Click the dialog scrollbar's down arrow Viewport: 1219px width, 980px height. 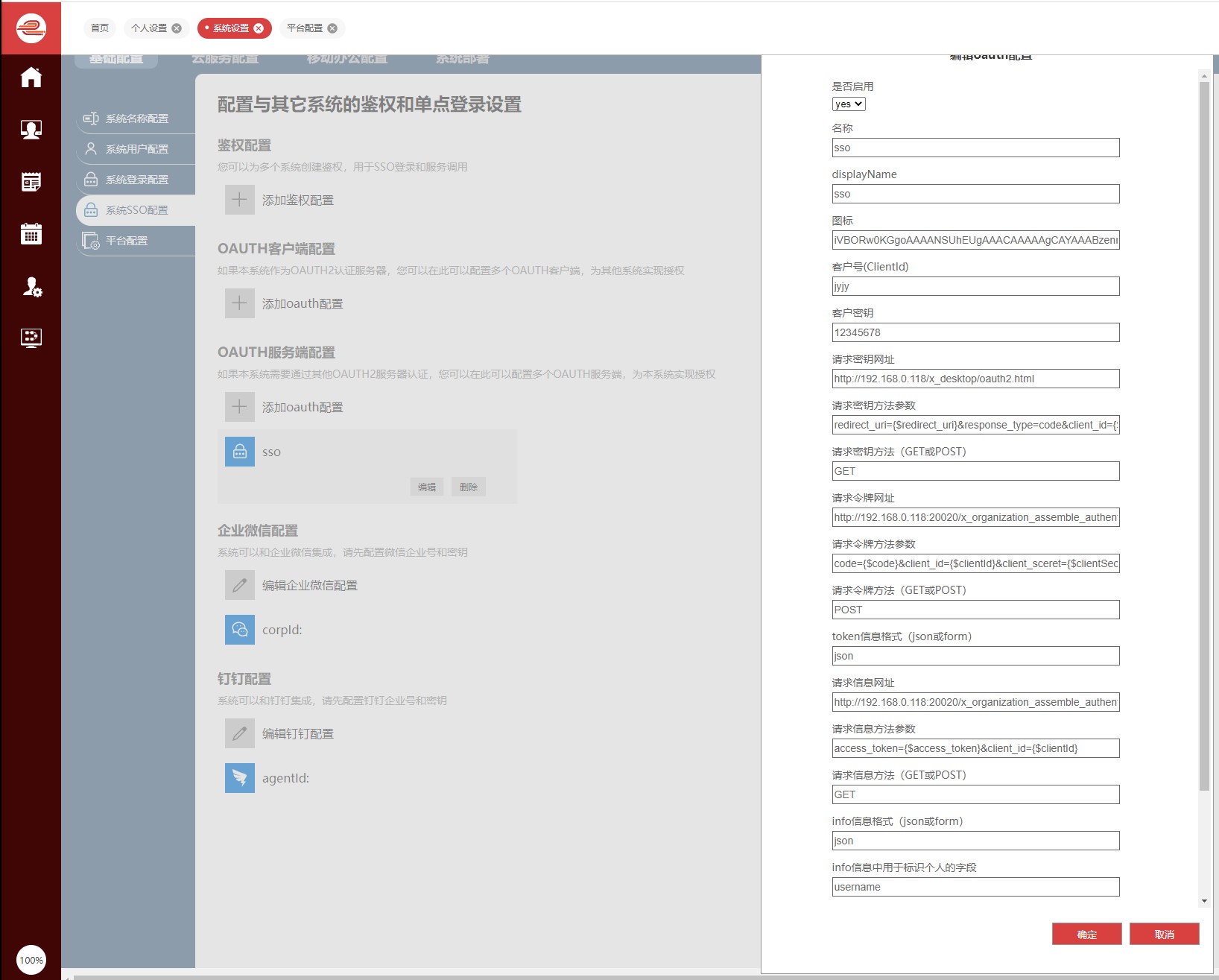pos(1204,901)
